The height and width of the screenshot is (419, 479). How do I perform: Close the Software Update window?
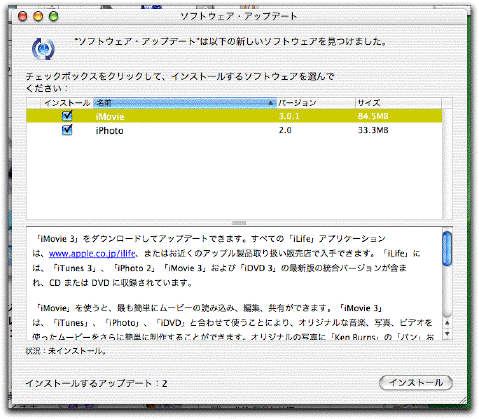23,16
